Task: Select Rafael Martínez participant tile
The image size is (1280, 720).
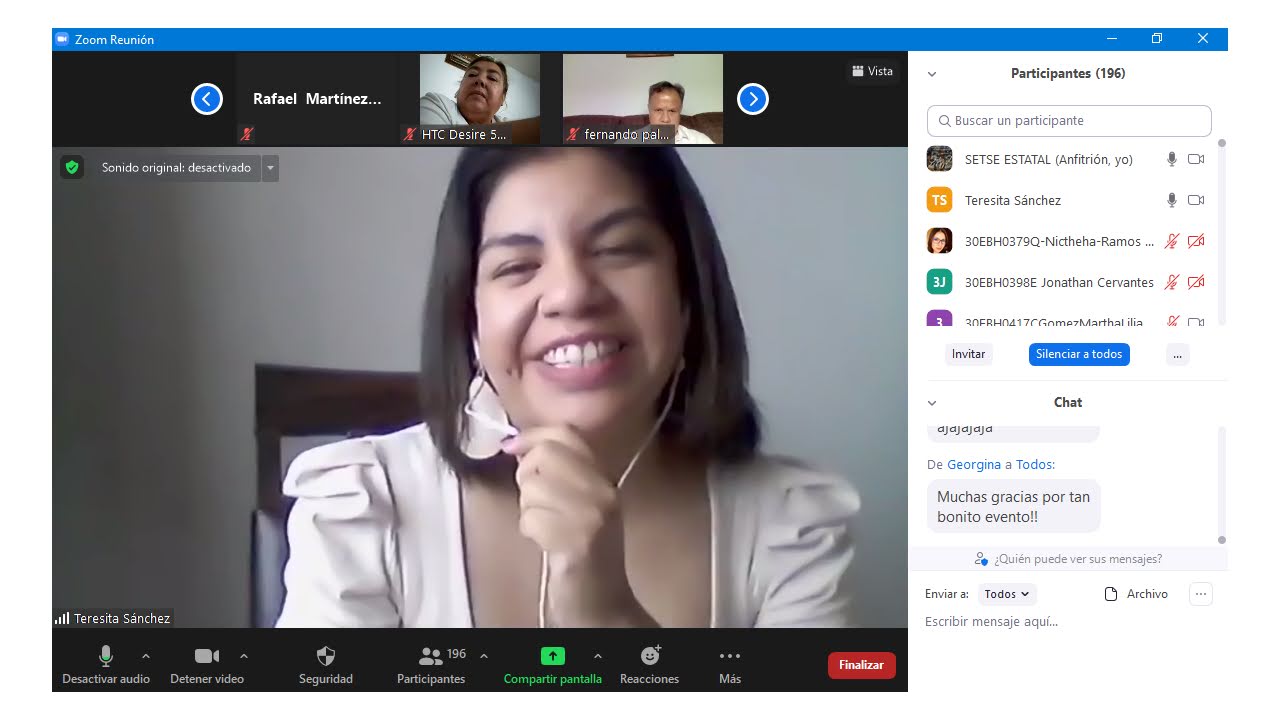Action: click(x=317, y=99)
